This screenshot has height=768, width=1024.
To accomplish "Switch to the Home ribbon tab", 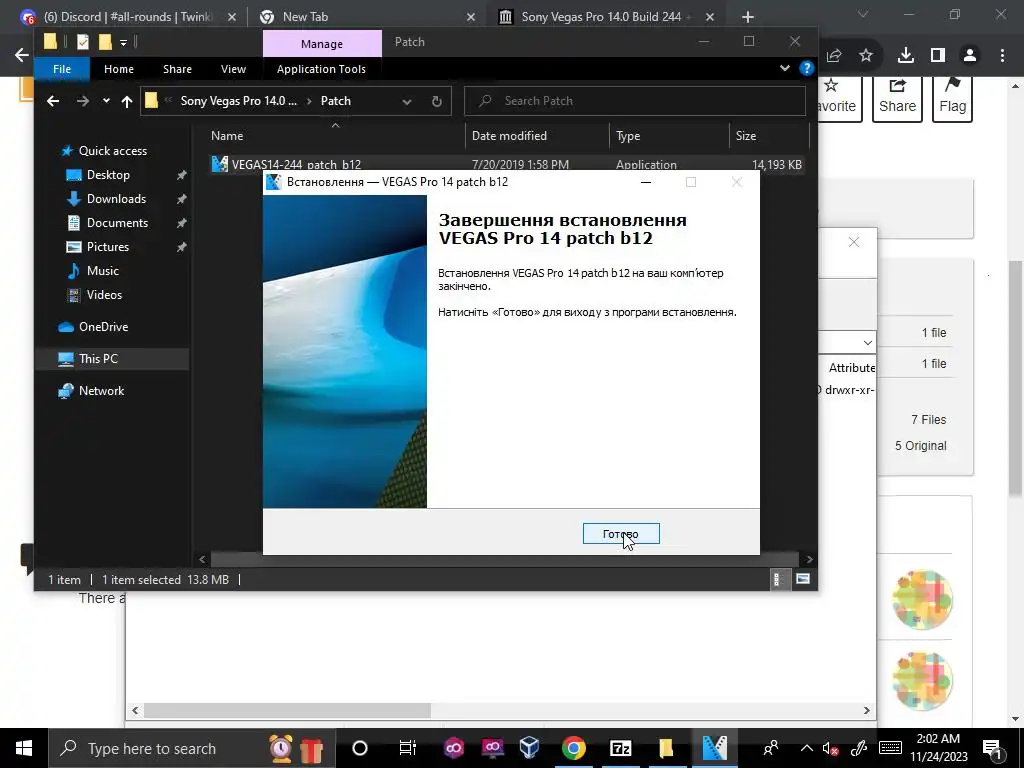I will coord(119,69).
